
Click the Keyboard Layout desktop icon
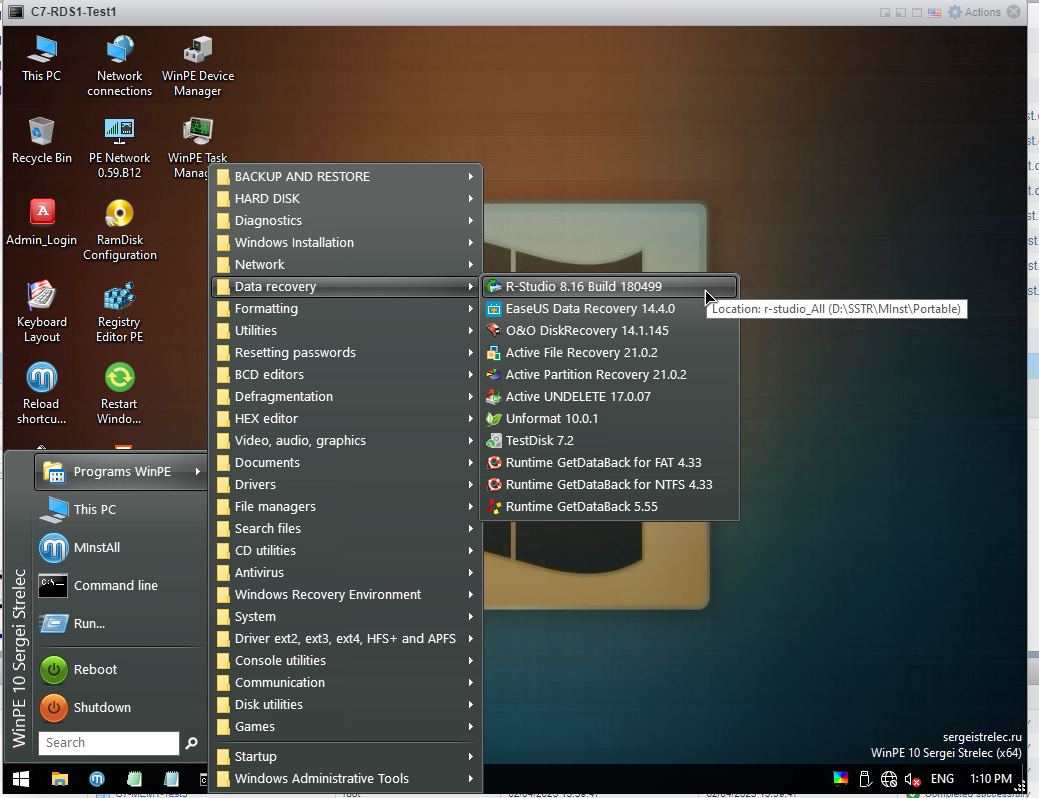coord(41,297)
